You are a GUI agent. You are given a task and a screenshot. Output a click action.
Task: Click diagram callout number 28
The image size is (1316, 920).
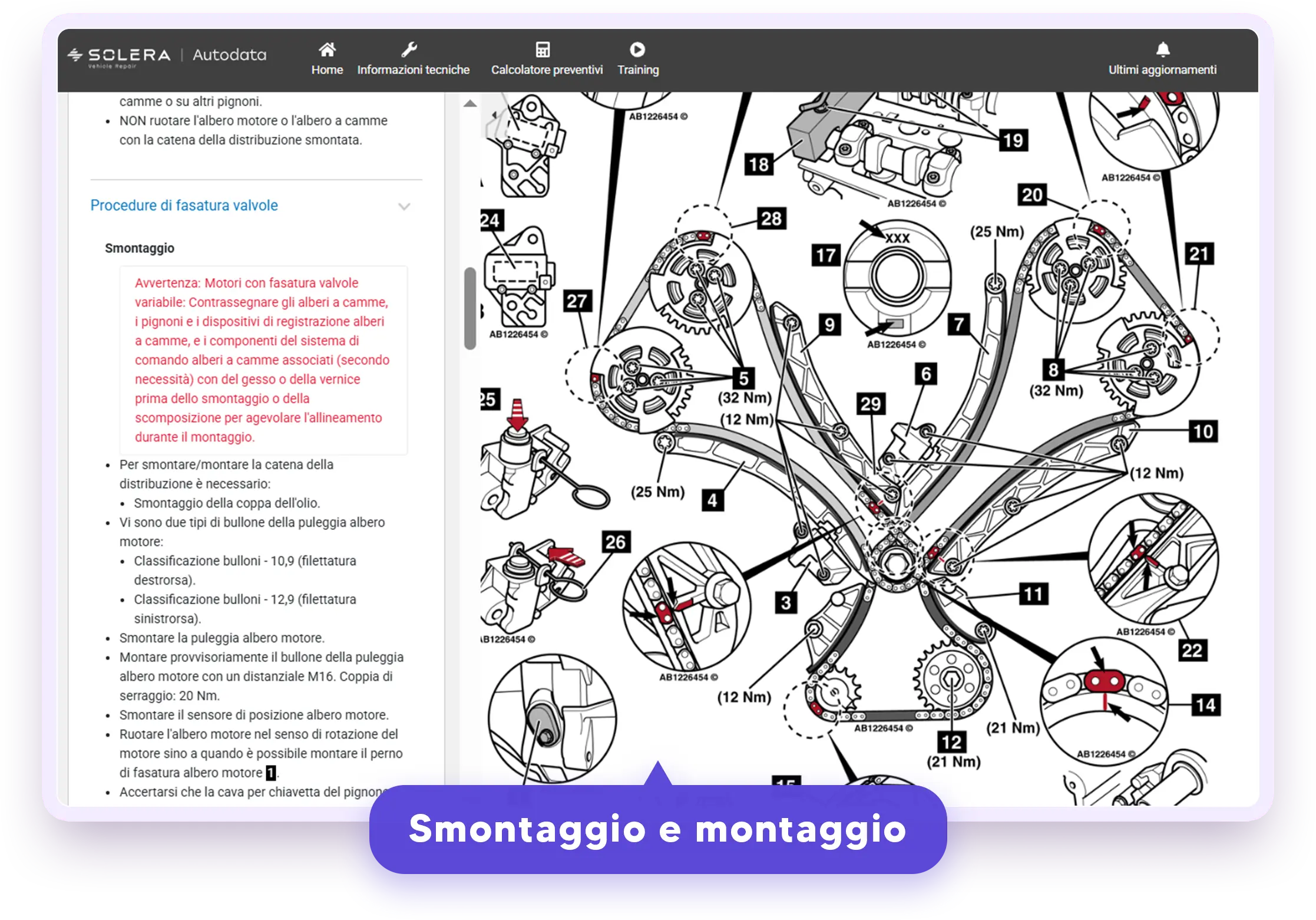(771, 219)
